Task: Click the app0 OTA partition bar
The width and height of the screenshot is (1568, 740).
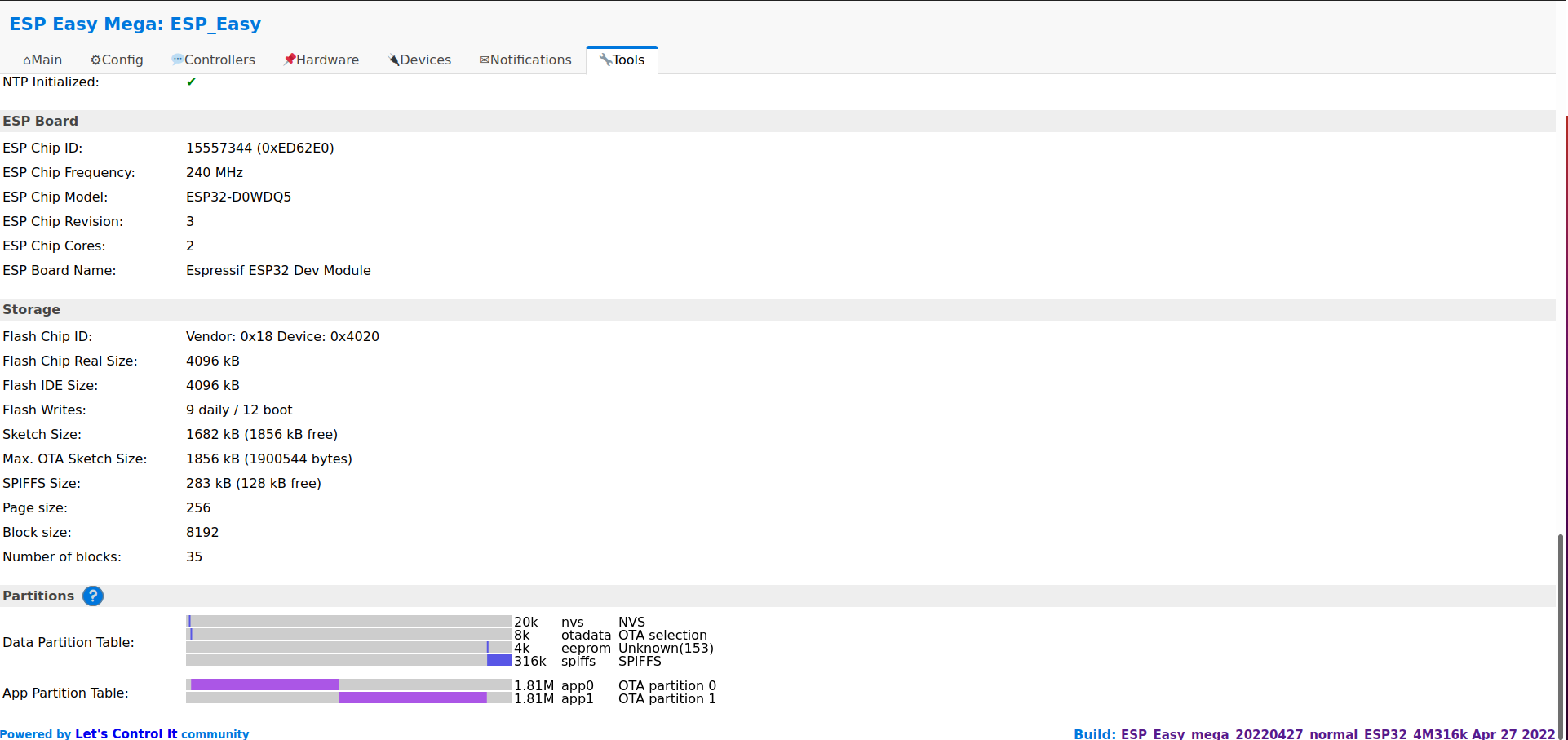Action: (349, 685)
